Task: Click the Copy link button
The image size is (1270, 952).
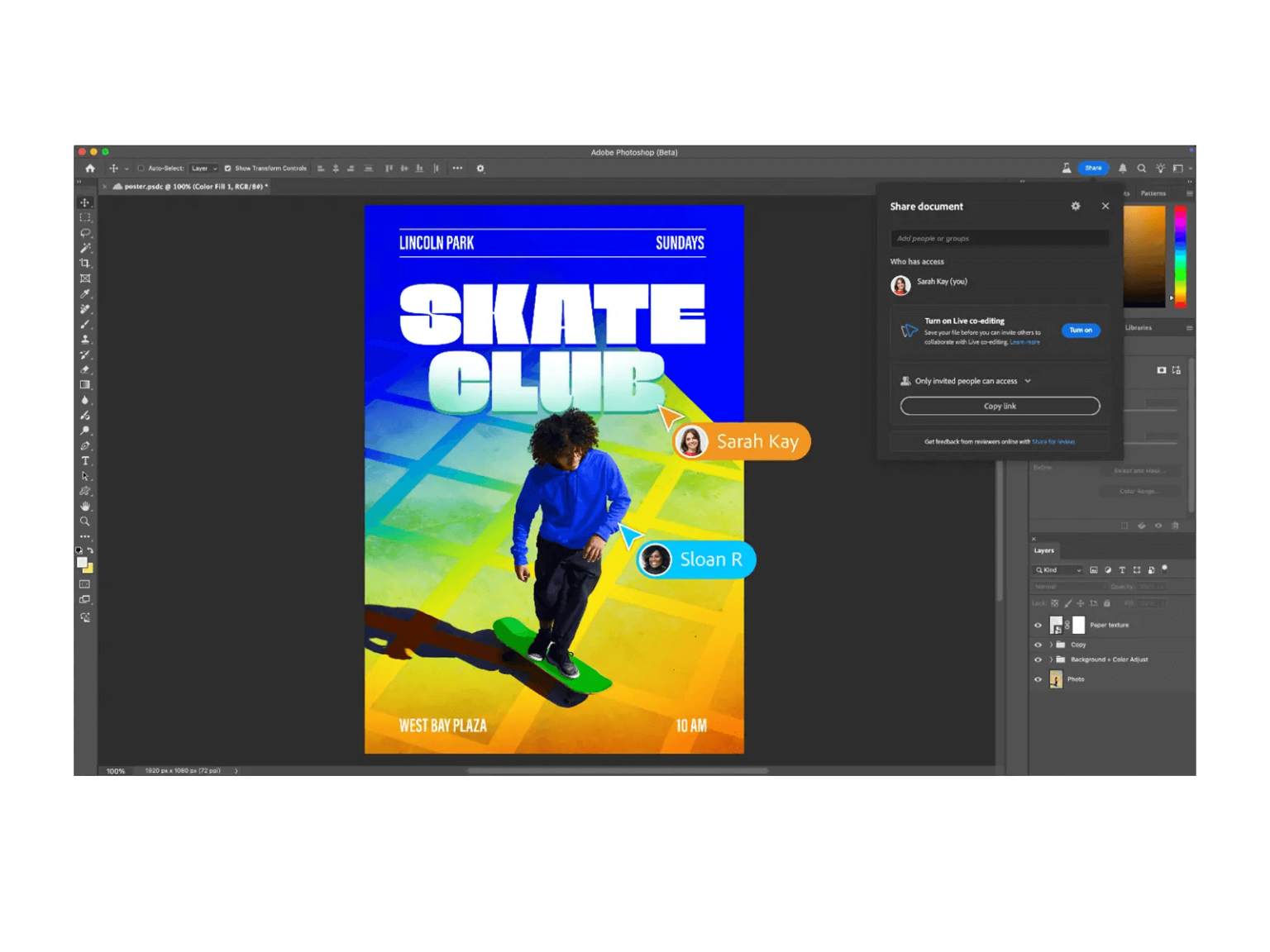Action: click(x=1000, y=406)
